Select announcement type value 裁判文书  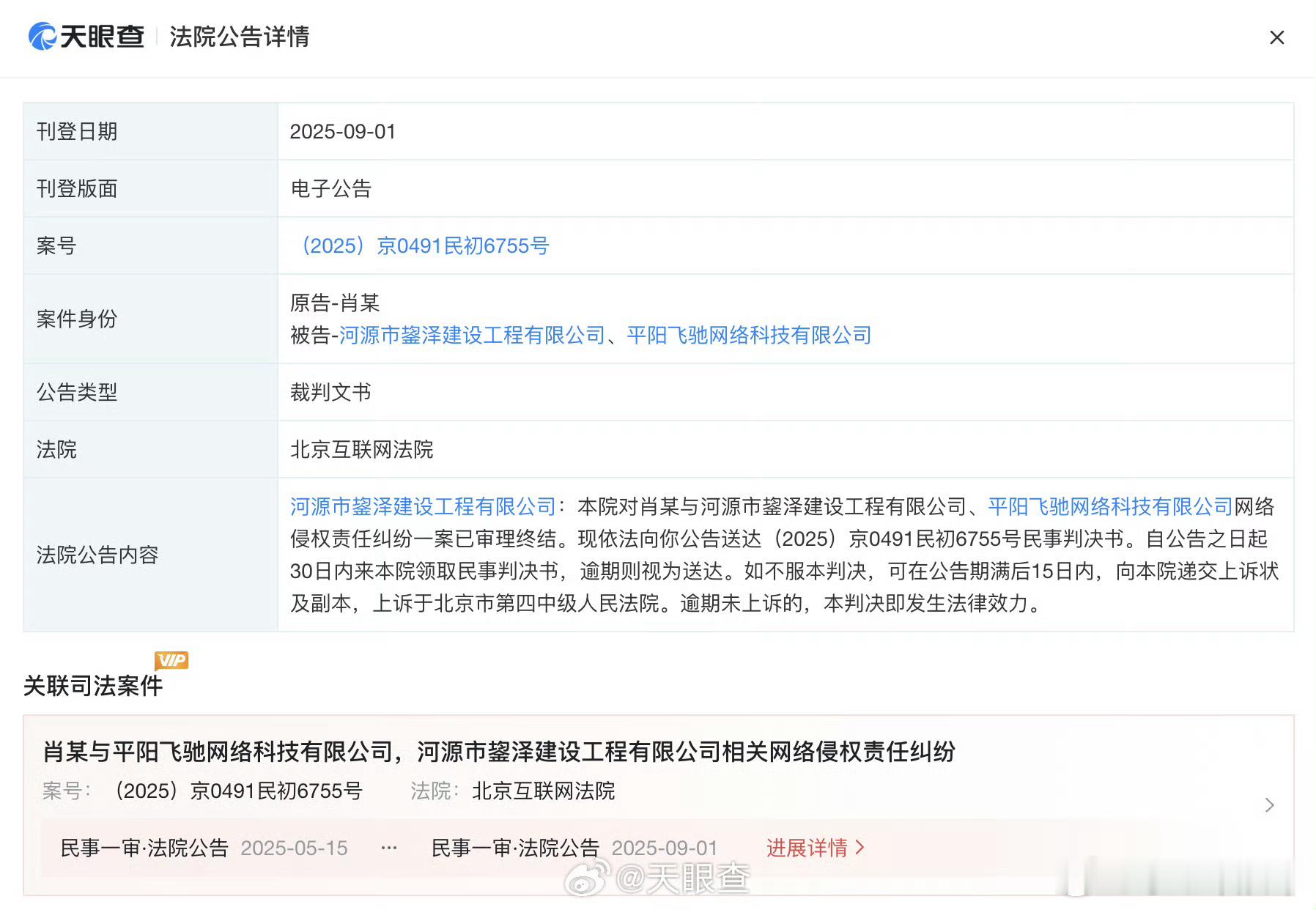click(330, 392)
